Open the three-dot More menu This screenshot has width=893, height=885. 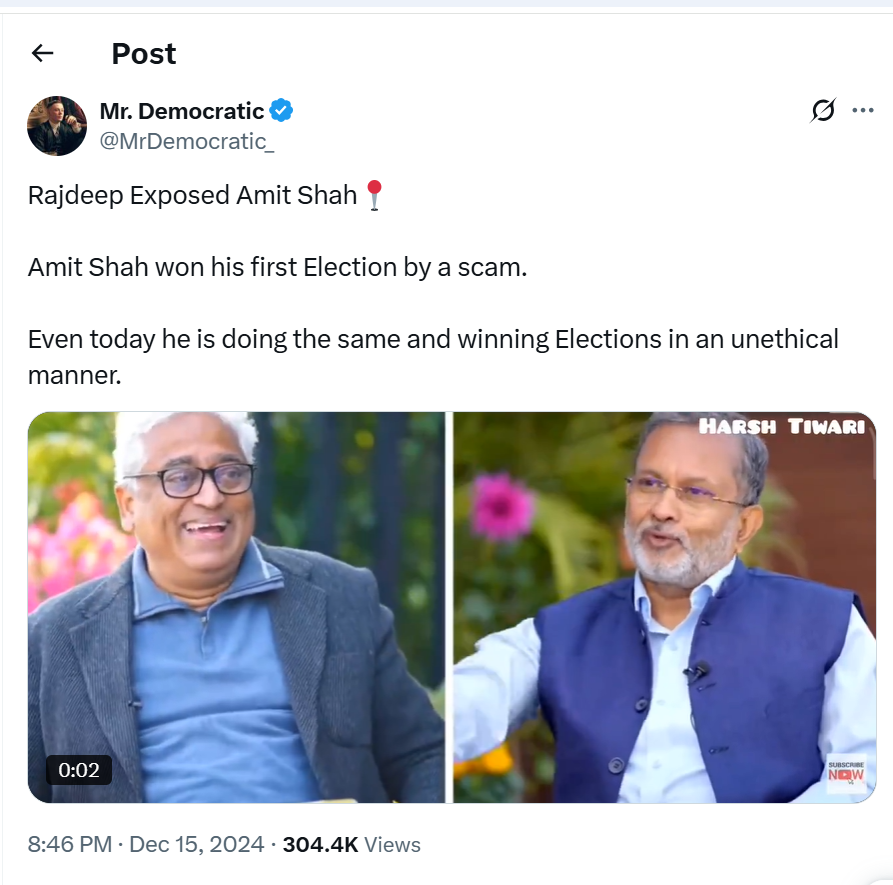point(862,110)
